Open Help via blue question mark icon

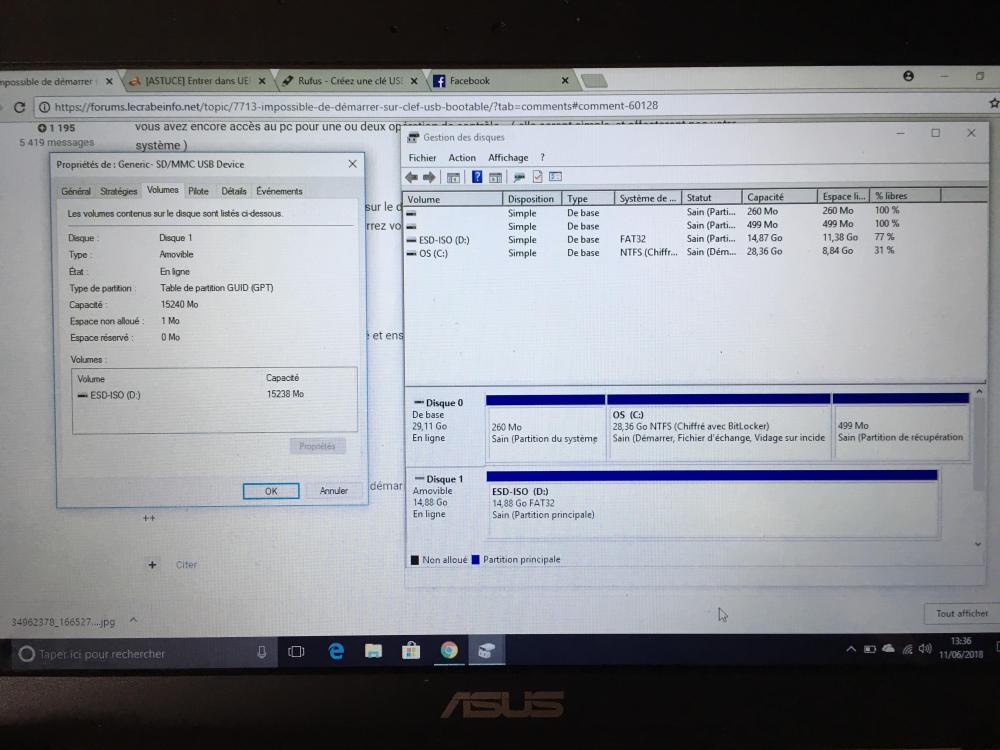476,177
